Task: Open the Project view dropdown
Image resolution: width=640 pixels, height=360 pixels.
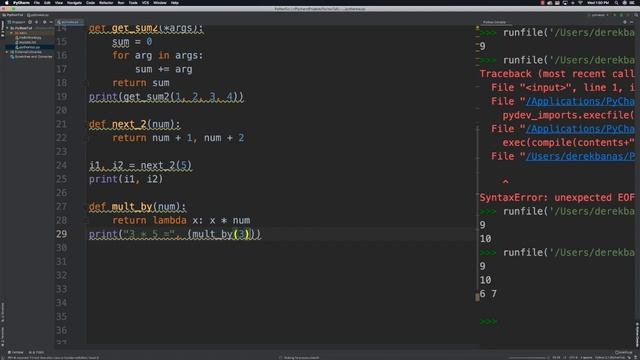Action: 17,22
